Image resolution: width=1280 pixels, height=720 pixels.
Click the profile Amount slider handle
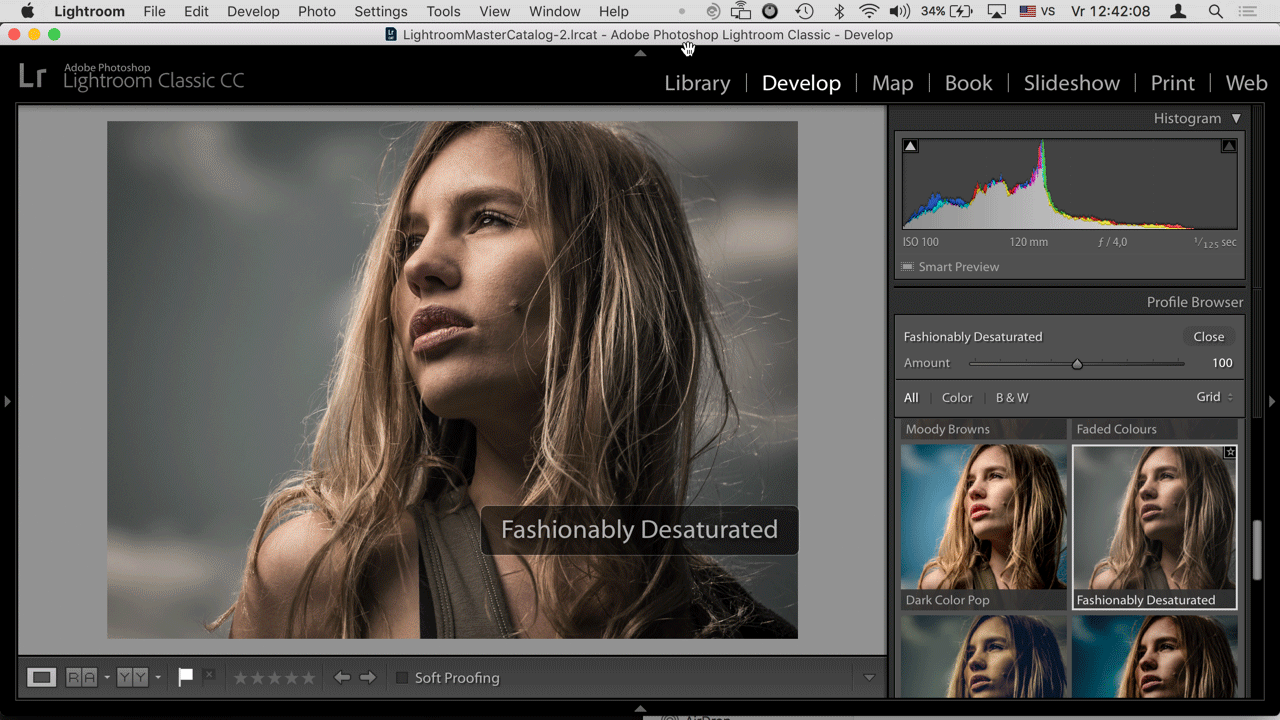click(1077, 364)
